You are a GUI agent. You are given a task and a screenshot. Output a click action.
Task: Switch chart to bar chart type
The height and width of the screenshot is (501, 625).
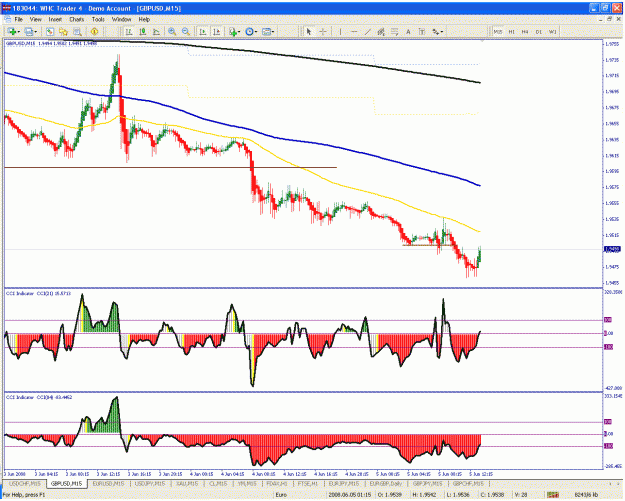coord(129,31)
